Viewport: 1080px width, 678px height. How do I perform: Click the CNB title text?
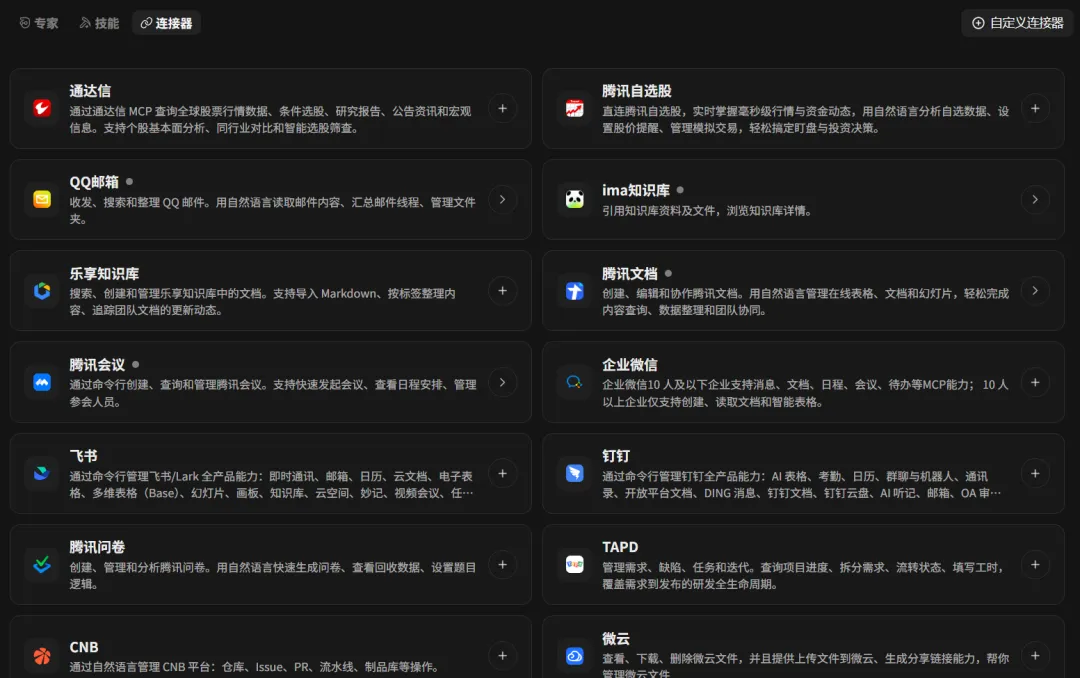point(84,648)
